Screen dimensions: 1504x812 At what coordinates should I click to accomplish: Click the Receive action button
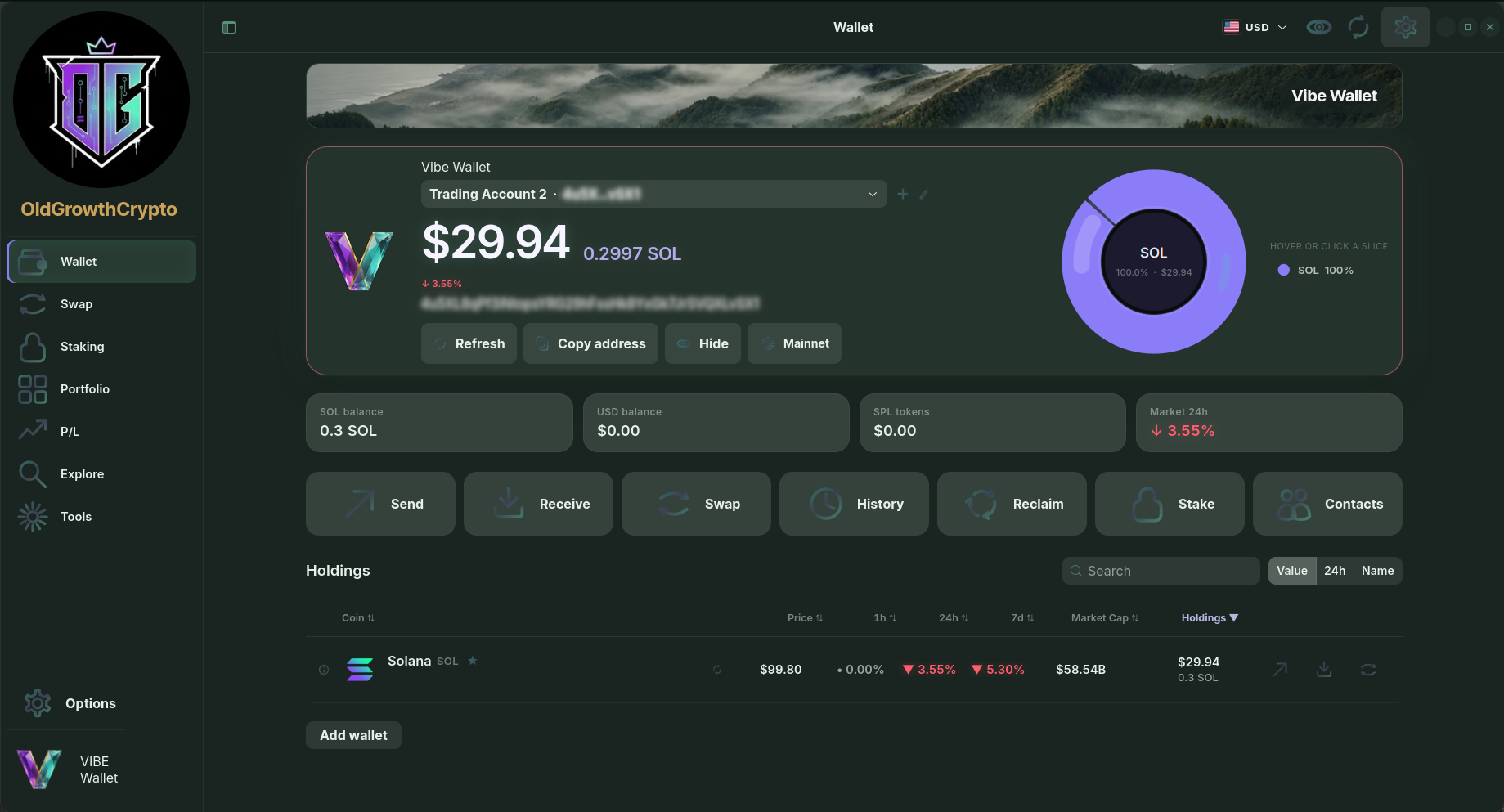tap(538, 504)
